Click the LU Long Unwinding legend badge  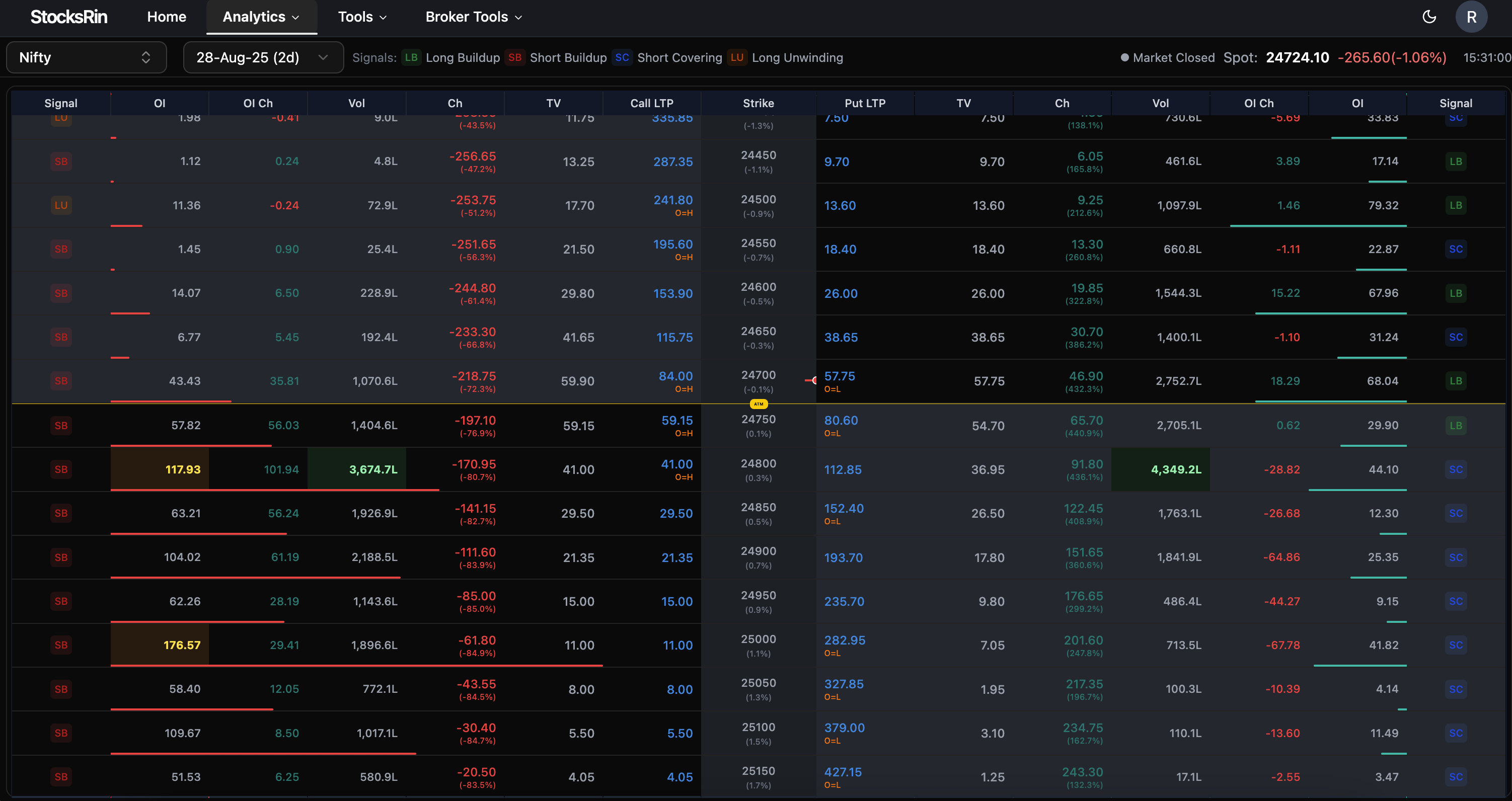click(x=737, y=57)
